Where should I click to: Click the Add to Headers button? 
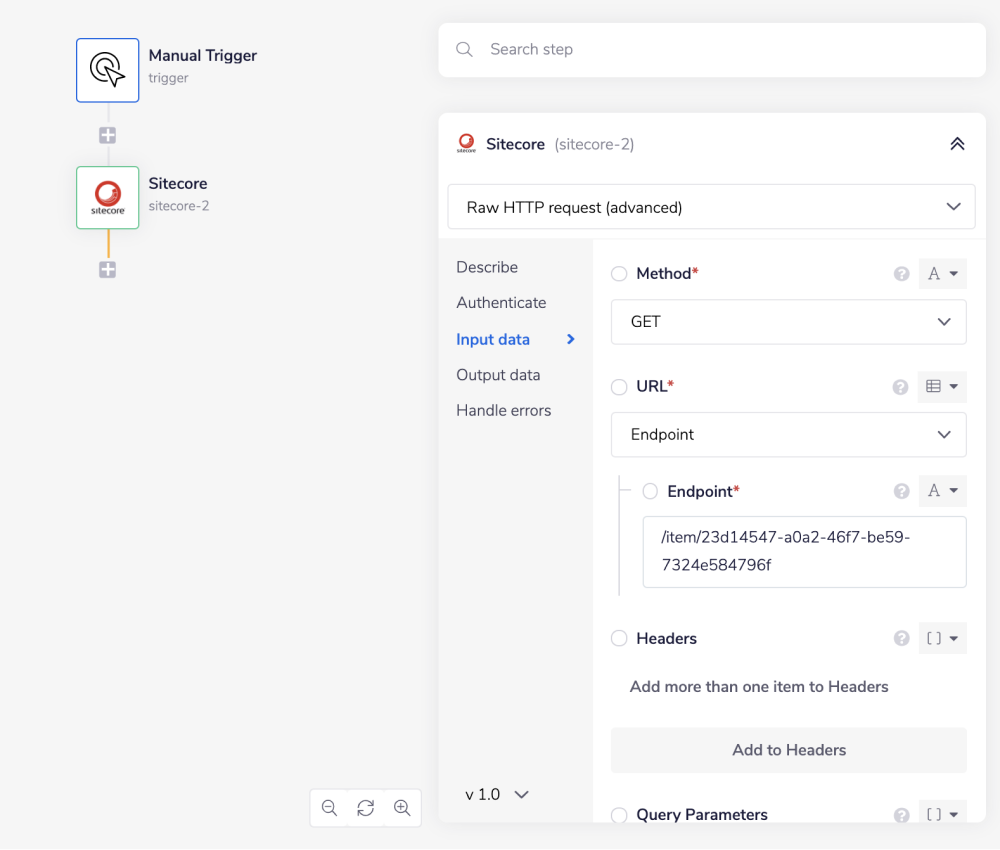788,750
